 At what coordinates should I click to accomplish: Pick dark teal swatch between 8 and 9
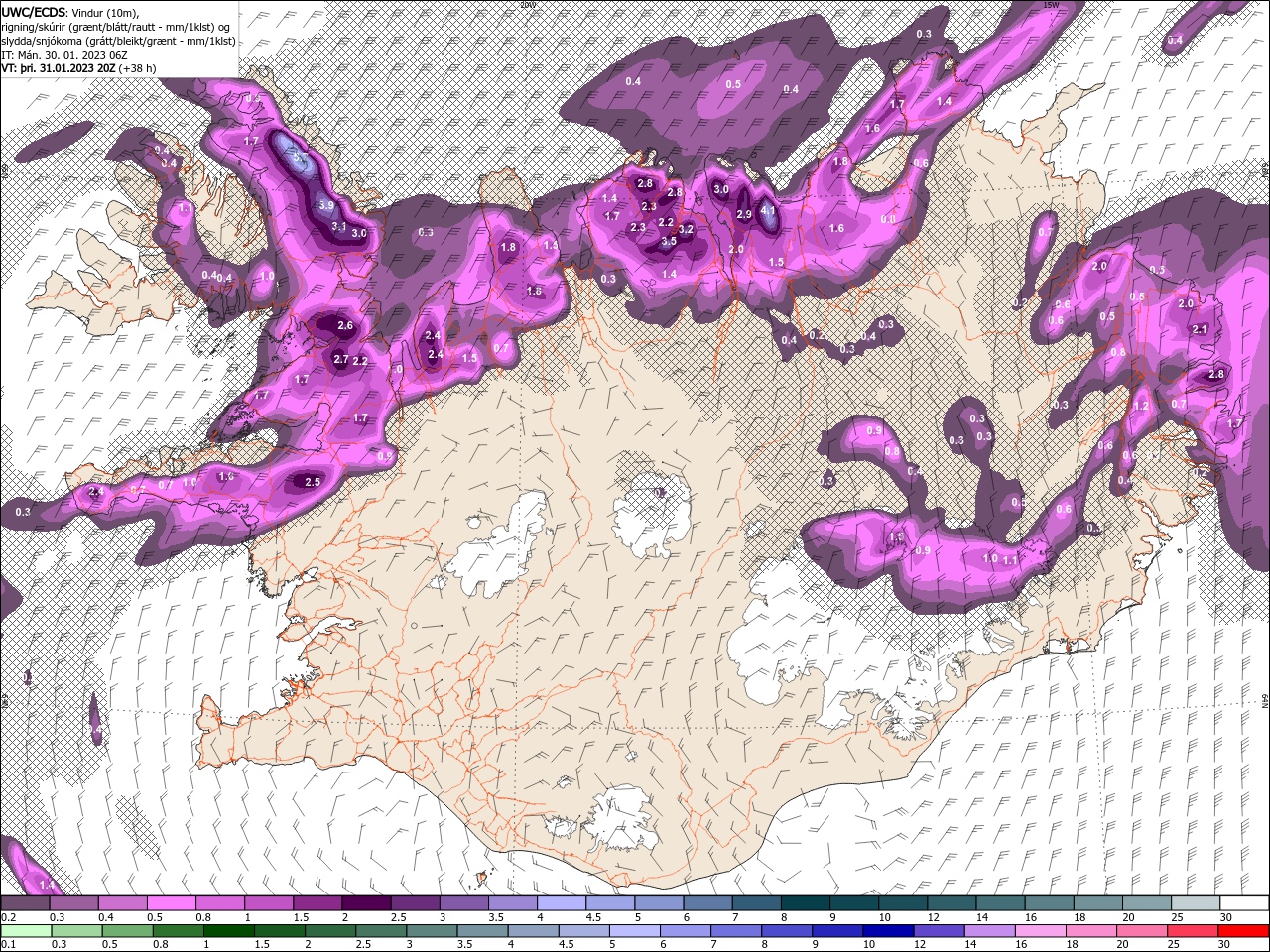pyautogui.click(x=805, y=903)
